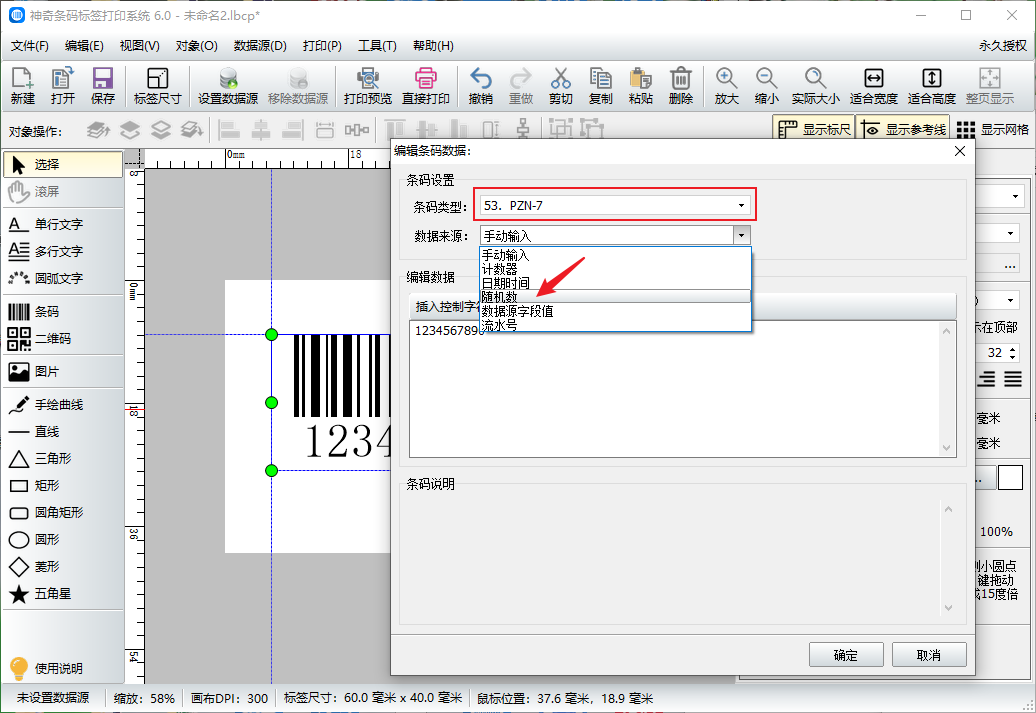
Task: Open 标签尺寸 label size settings
Action: coord(157,86)
